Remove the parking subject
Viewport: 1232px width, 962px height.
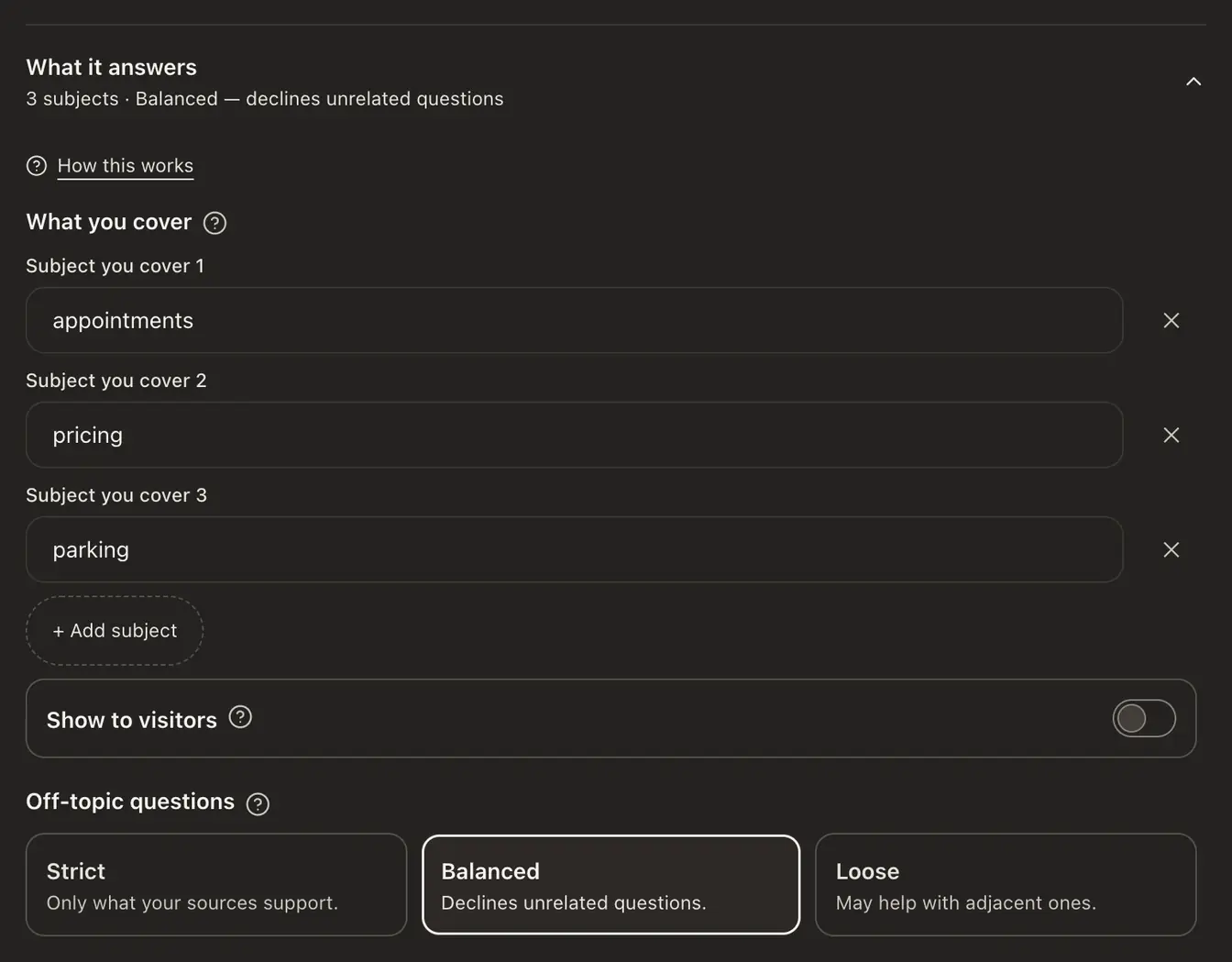(1171, 549)
